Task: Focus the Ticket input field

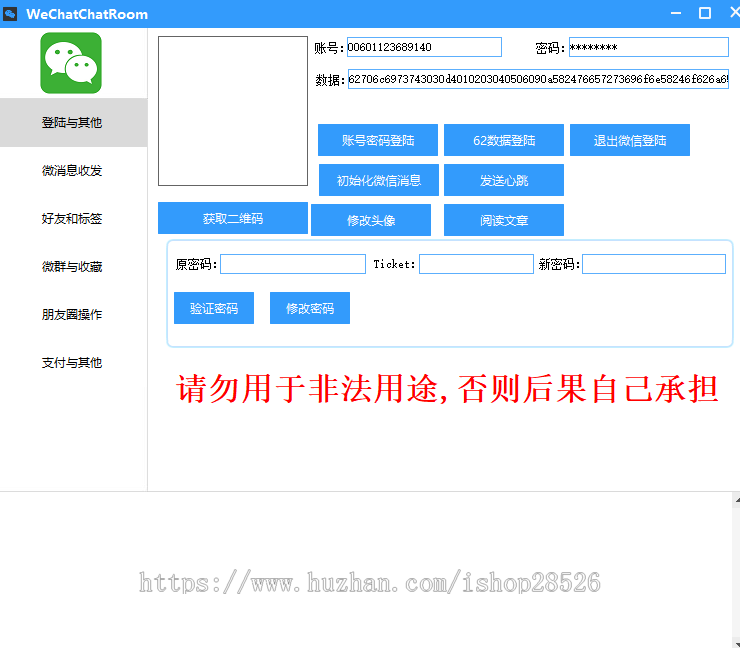Action: click(476, 264)
